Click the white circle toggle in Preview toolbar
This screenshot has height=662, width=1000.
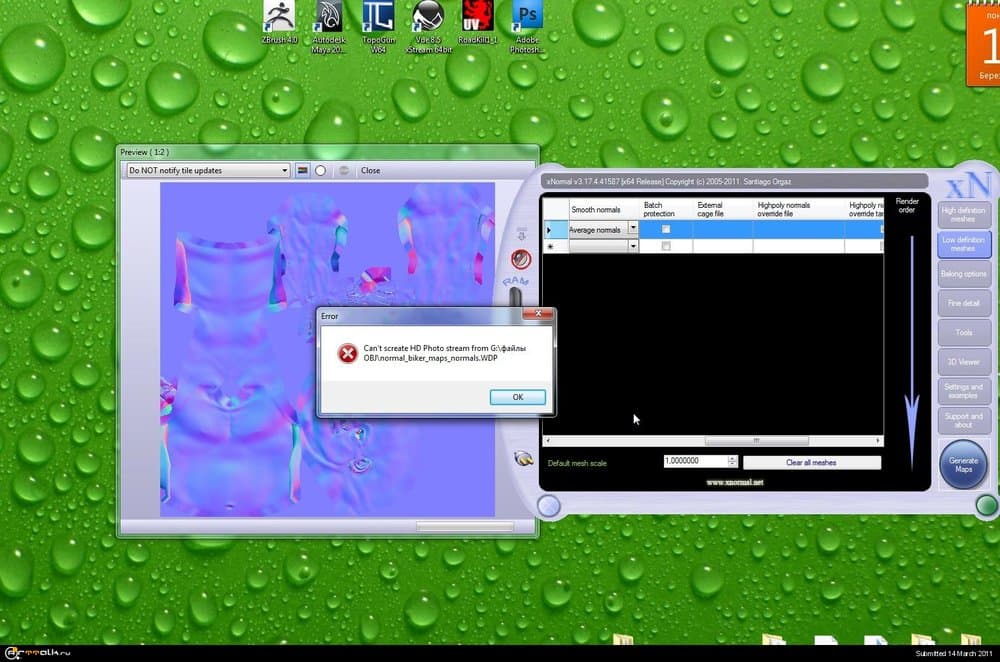[x=321, y=170]
